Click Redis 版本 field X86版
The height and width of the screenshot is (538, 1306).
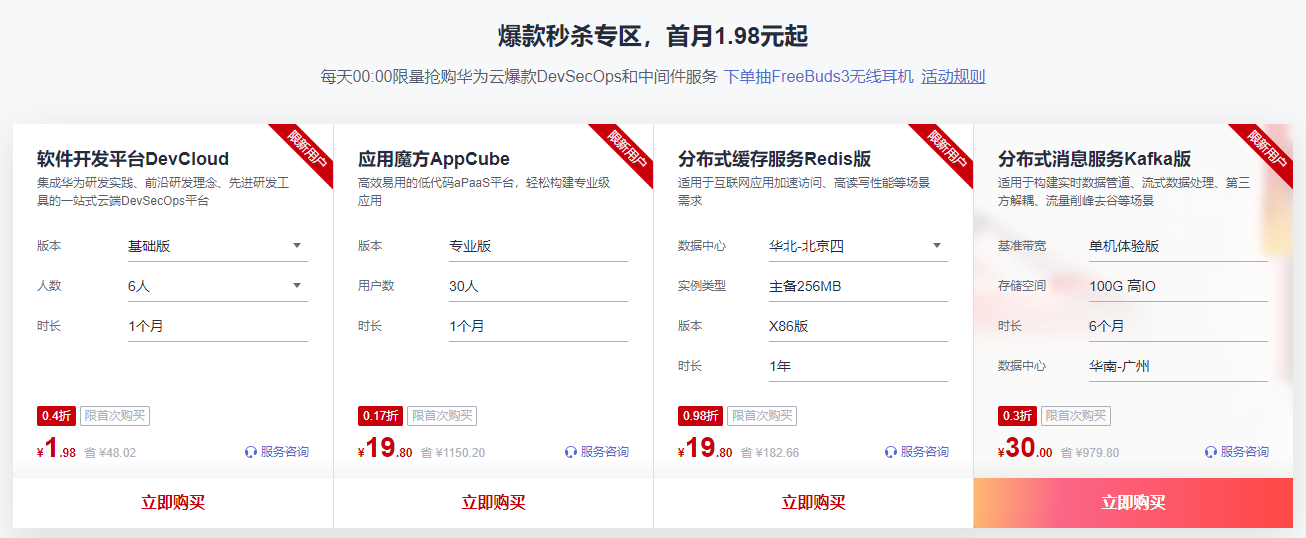click(858, 326)
